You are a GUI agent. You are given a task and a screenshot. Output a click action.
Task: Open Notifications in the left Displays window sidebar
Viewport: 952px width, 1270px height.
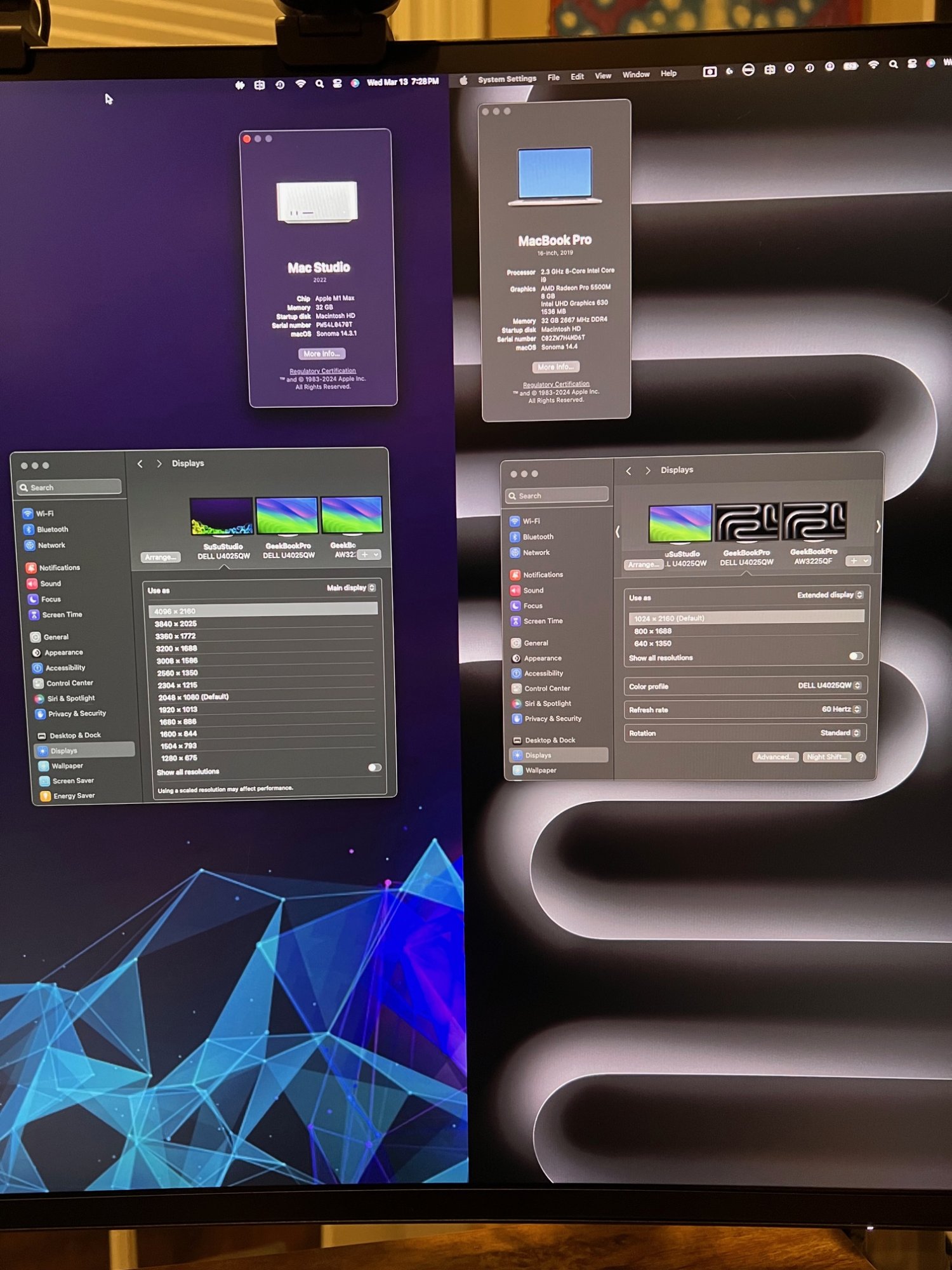pos(54,568)
